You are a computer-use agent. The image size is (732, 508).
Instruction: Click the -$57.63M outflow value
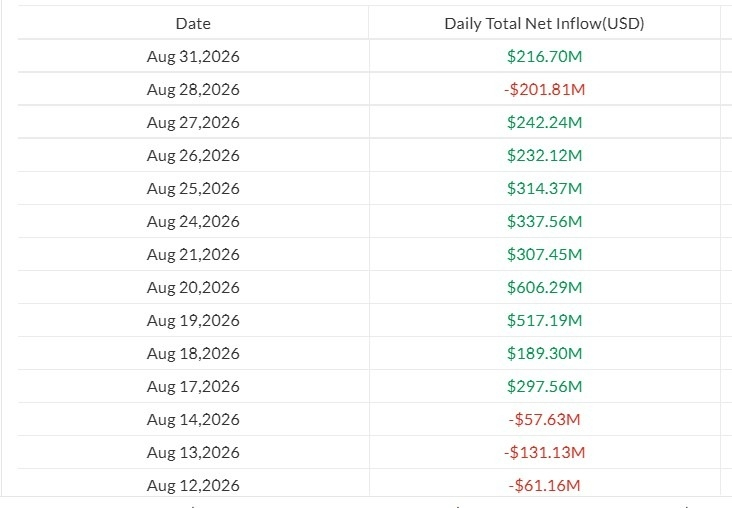pyautogui.click(x=544, y=420)
